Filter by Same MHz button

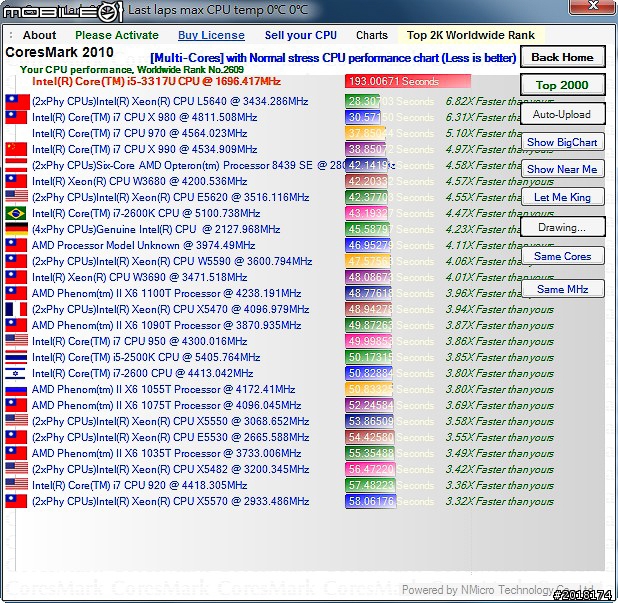pyautogui.click(x=562, y=289)
